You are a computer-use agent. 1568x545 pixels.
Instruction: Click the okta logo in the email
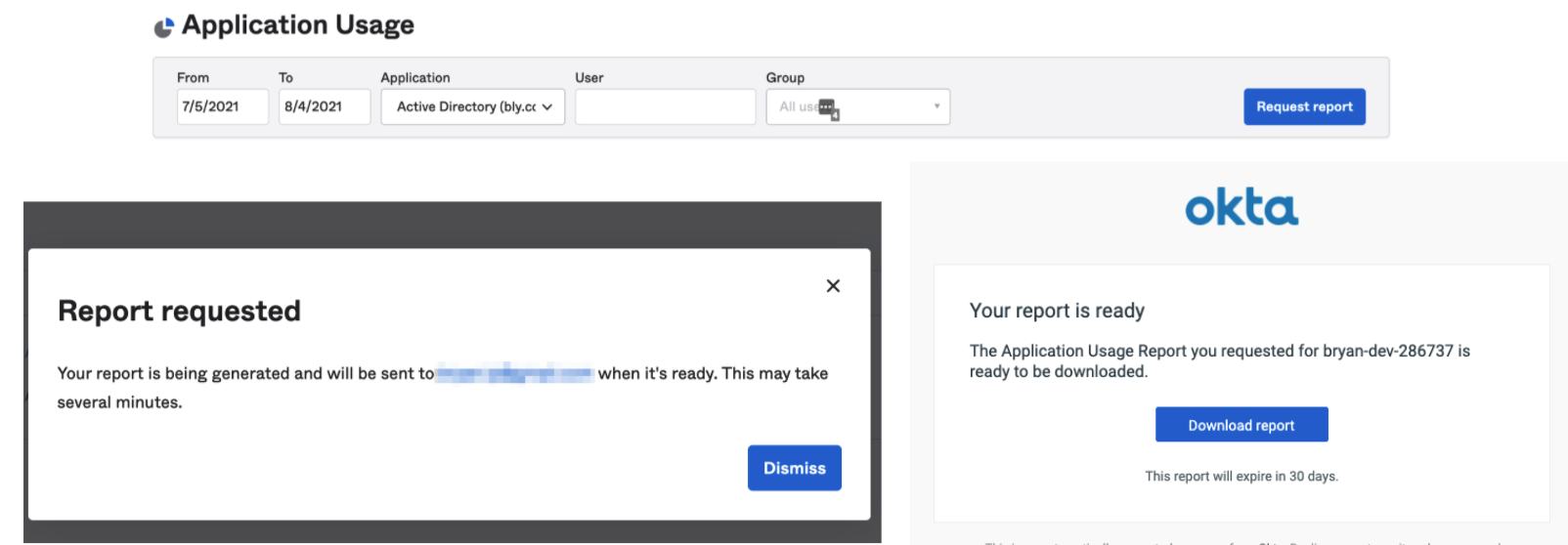tap(1241, 208)
